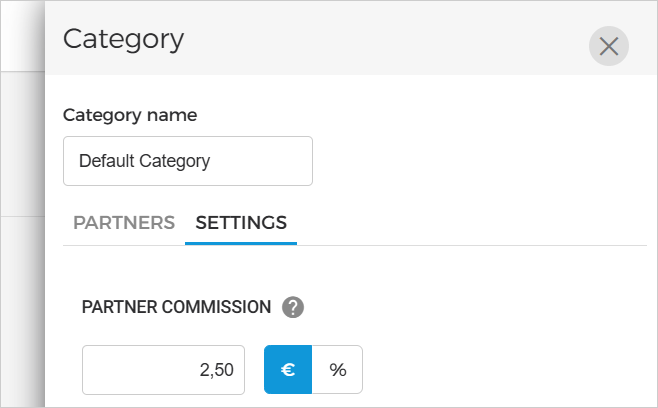Click the "PARTNER COMMISSION" heading text
The height and width of the screenshot is (408, 658).
click(x=176, y=307)
